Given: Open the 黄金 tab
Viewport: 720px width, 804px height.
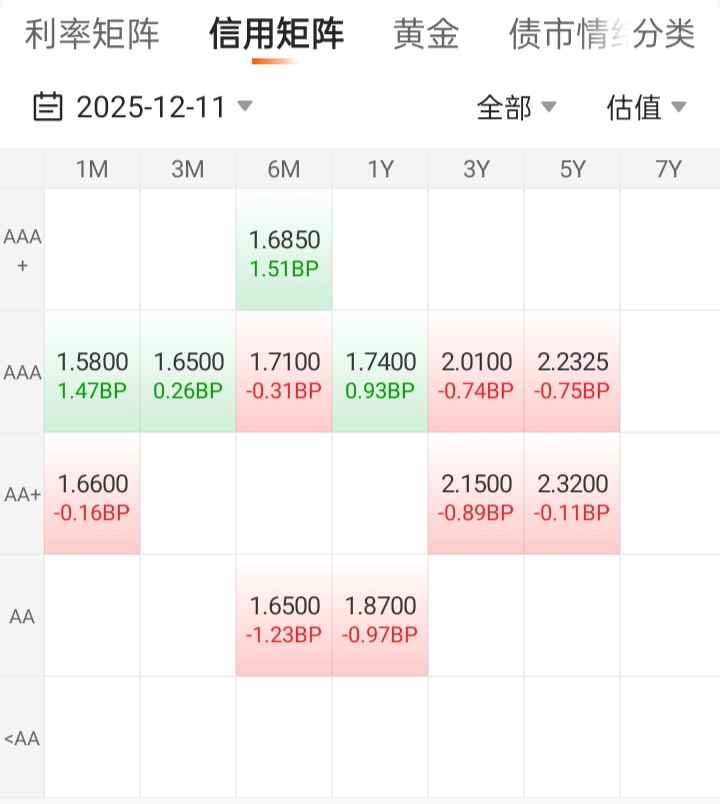Looking at the screenshot, I should [x=426, y=34].
